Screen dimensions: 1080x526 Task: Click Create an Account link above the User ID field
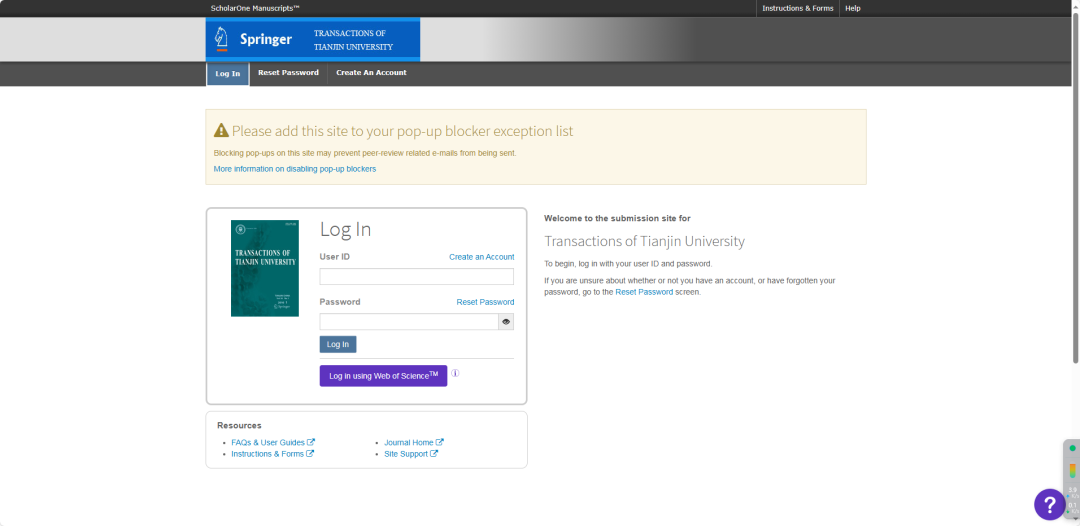click(481, 257)
